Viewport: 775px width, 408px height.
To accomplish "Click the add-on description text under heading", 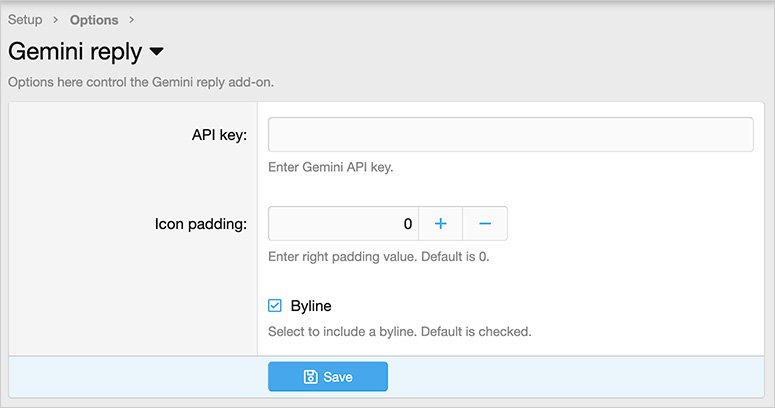I will click(x=141, y=82).
